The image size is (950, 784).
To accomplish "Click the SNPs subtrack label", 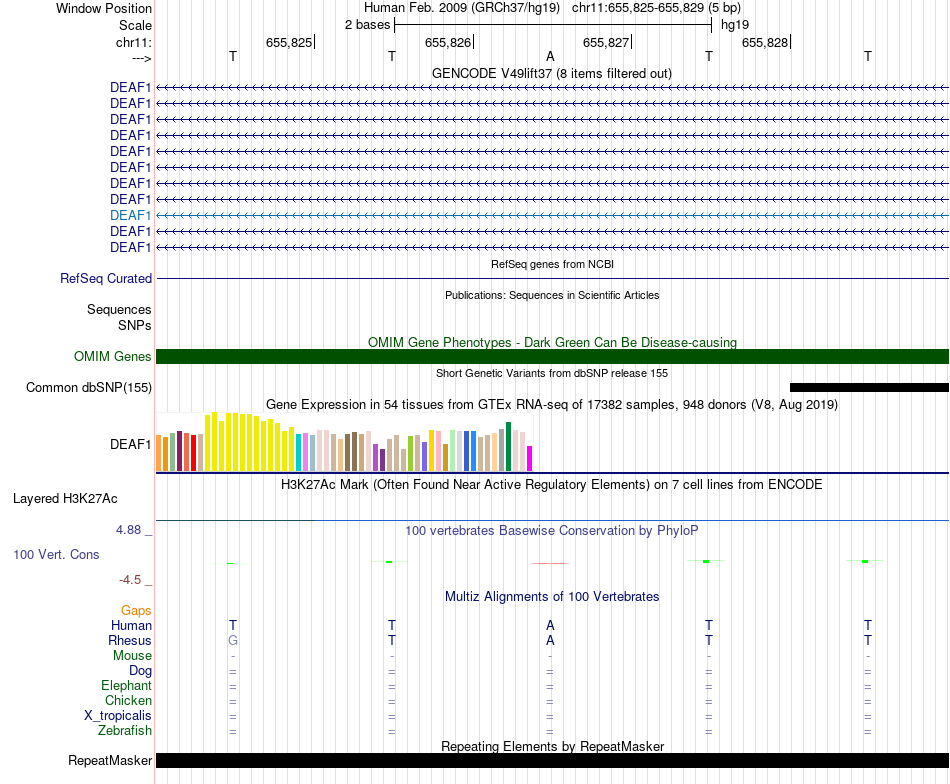I will click(x=135, y=325).
